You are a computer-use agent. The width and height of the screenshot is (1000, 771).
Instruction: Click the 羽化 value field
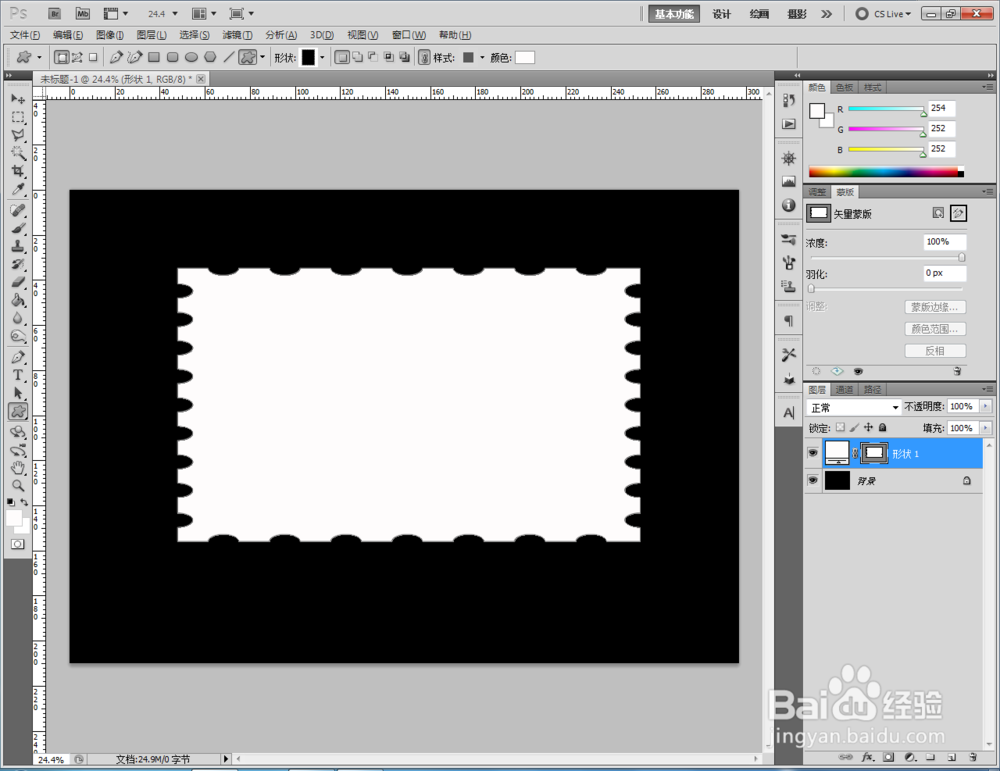coord(945,273)
